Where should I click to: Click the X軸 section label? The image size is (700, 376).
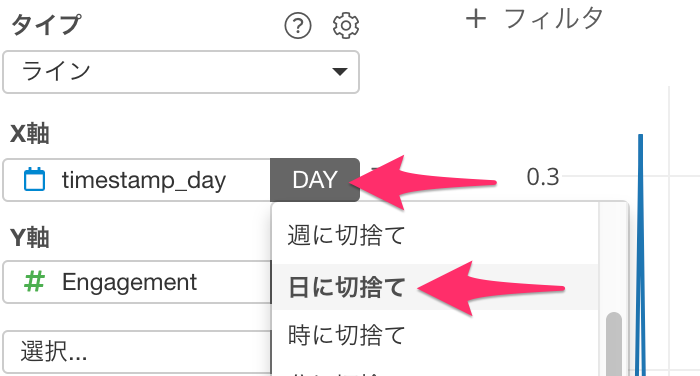pyautogui.click(x=29, y=133)
